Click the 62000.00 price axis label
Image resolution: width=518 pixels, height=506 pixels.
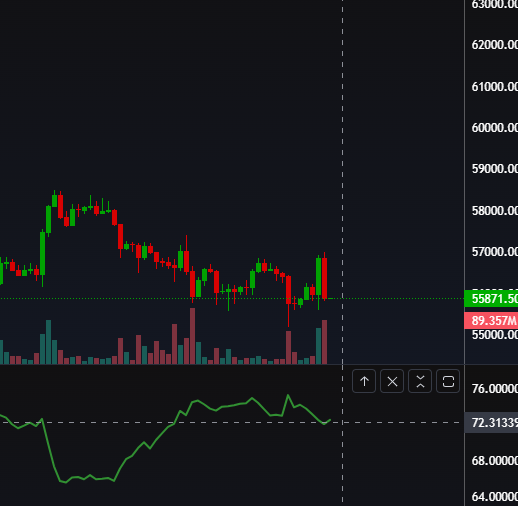tap(495, 44)
